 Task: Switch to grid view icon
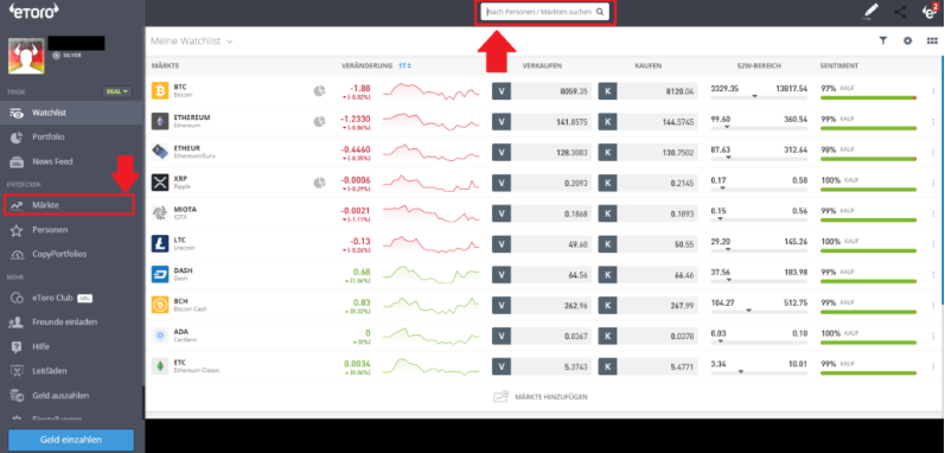pyautogui.click(x=932, y=41)
